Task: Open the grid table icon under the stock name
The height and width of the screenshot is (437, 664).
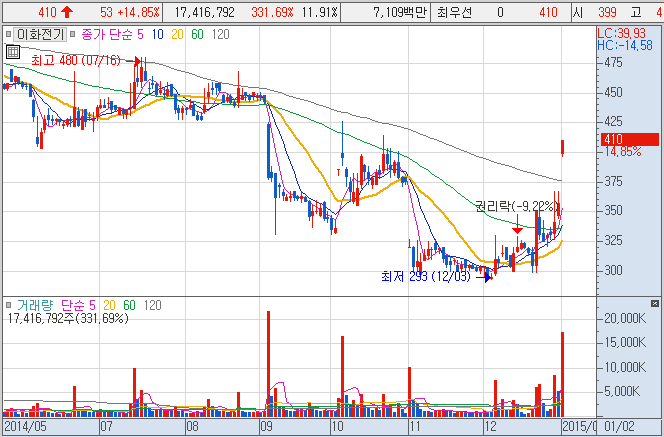Action: point(13,52)
